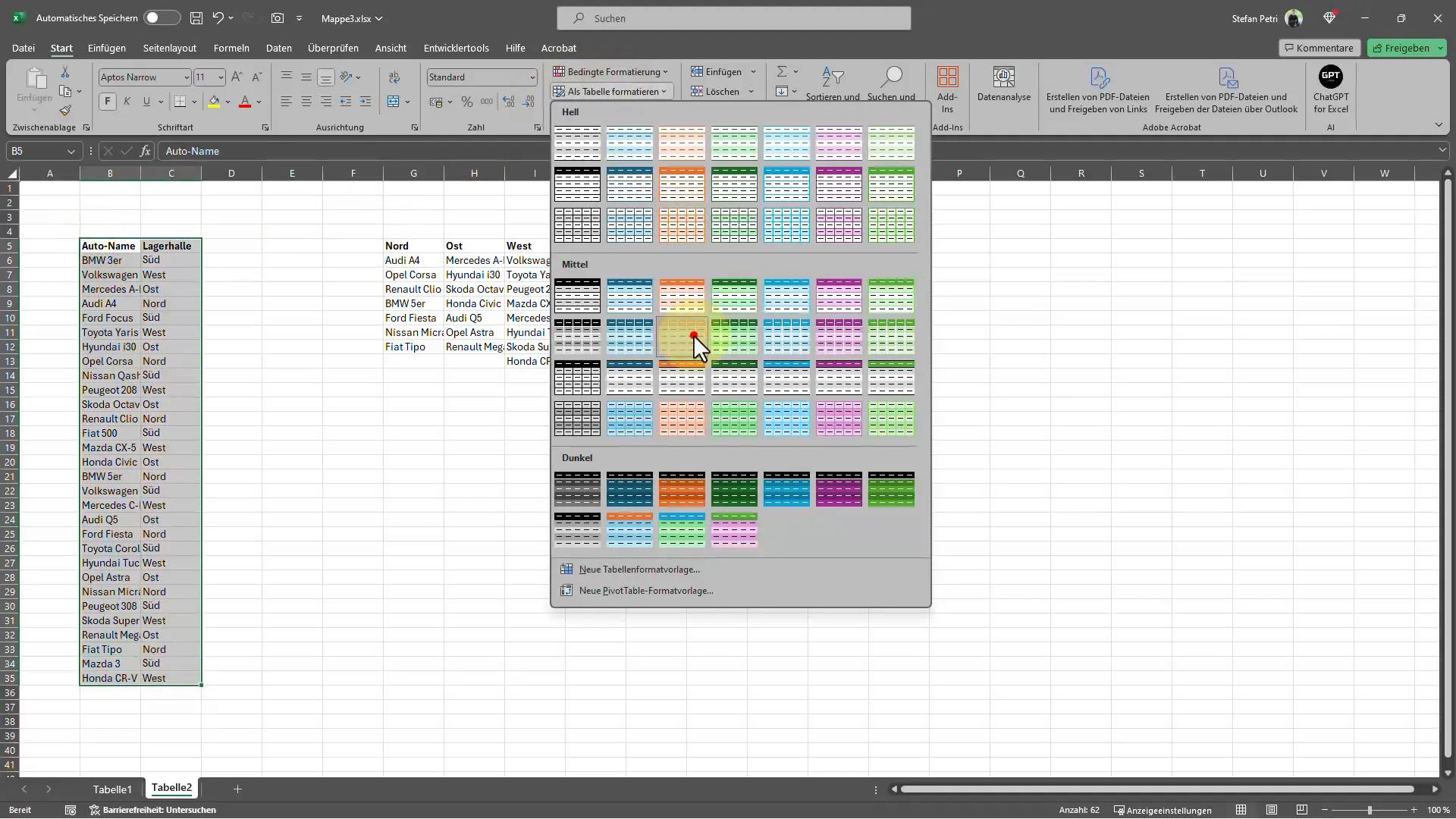The width and height of the screenshot is (1456, 819).
Task: Toggle wrap text button
Action: click(394, 77)
